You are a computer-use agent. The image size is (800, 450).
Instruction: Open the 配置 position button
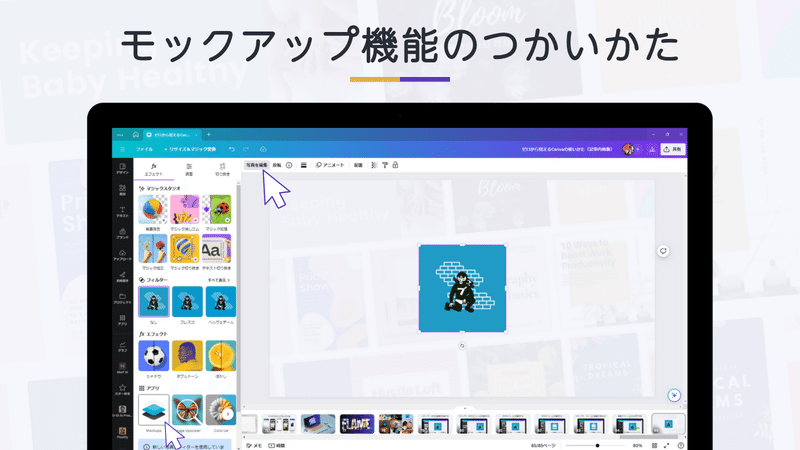(x=358, y=165)
